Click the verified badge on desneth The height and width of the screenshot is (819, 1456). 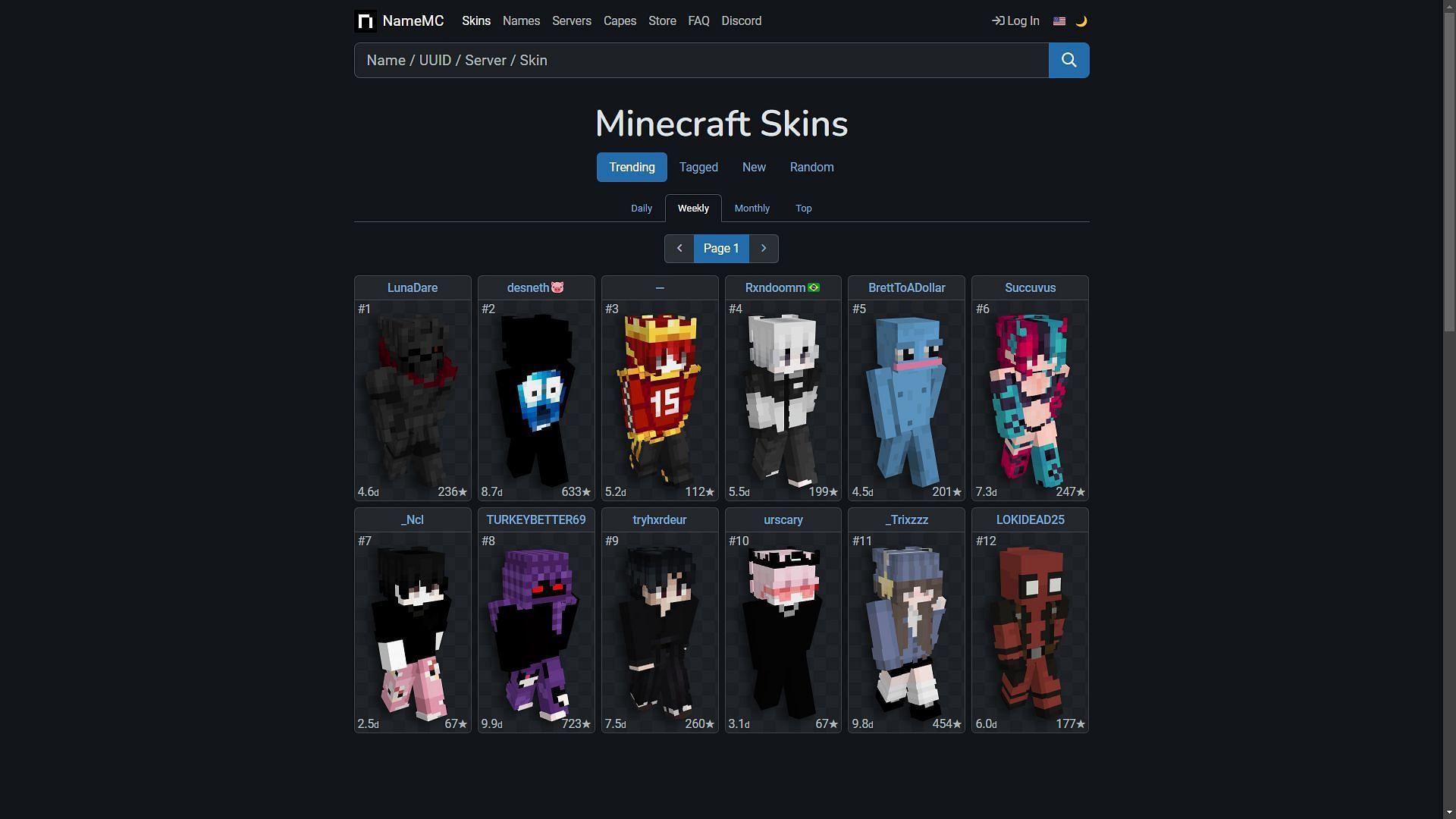[x=557, y=287]
